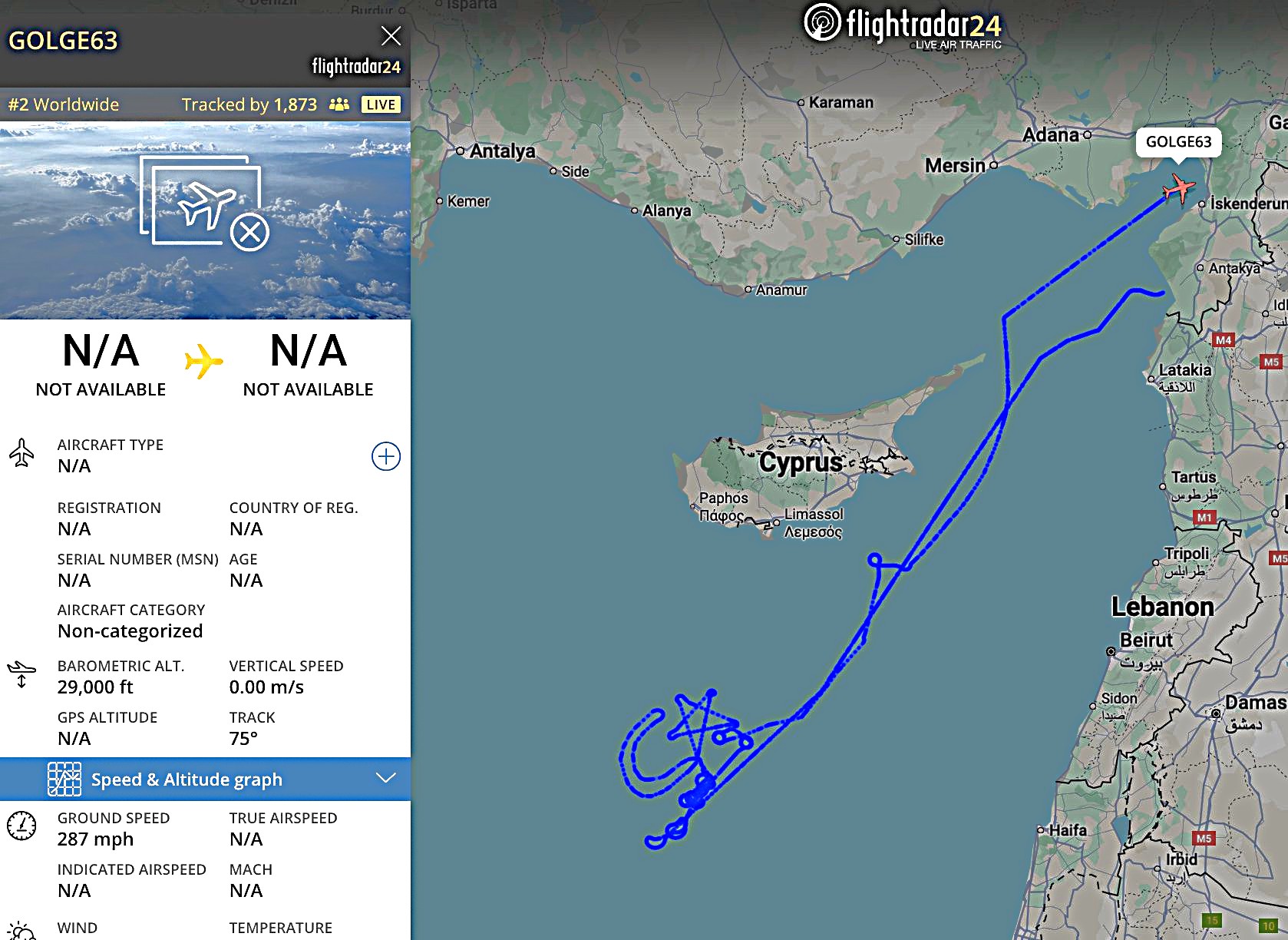The height and width of the screenshot is (940, 1288).
Task: Click the red GOLGE63 aircraft on map
Action: pyautogui.click(x=1178, y=188)
